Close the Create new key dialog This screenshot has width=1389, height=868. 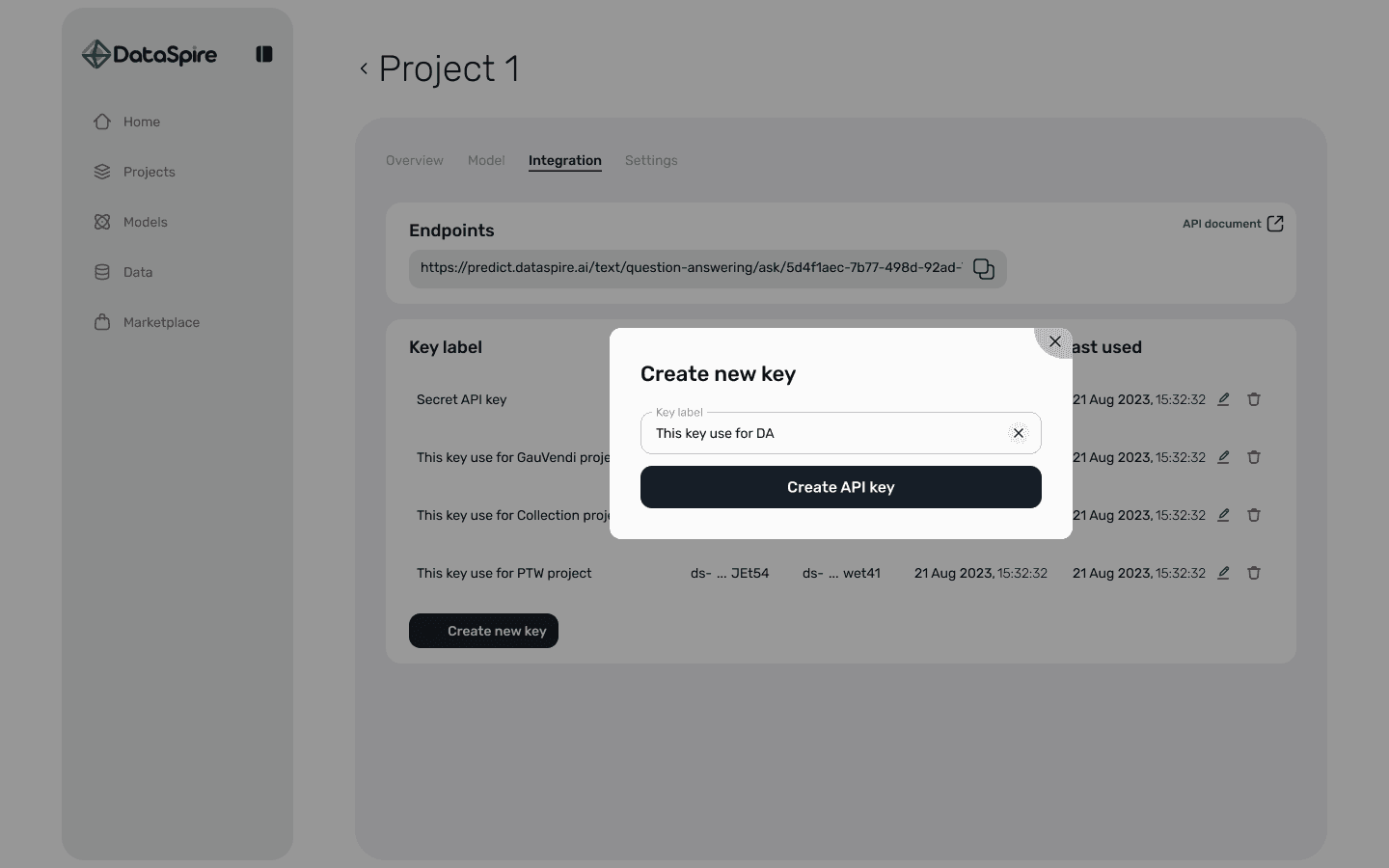1054,341
